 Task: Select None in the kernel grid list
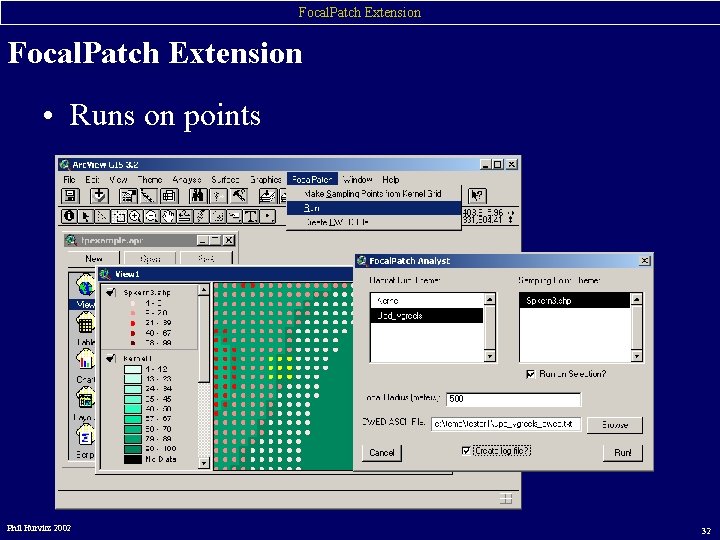[x=427, y=301]
